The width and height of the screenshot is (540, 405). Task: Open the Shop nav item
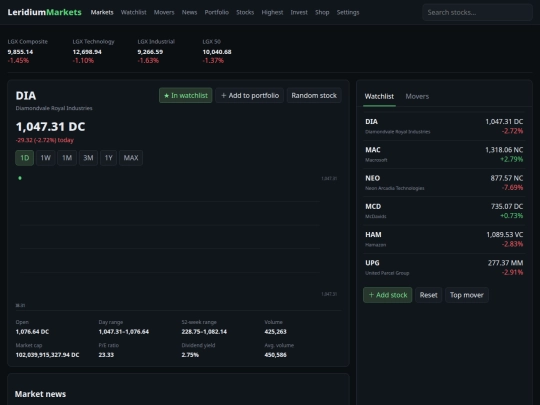[322, 12]
